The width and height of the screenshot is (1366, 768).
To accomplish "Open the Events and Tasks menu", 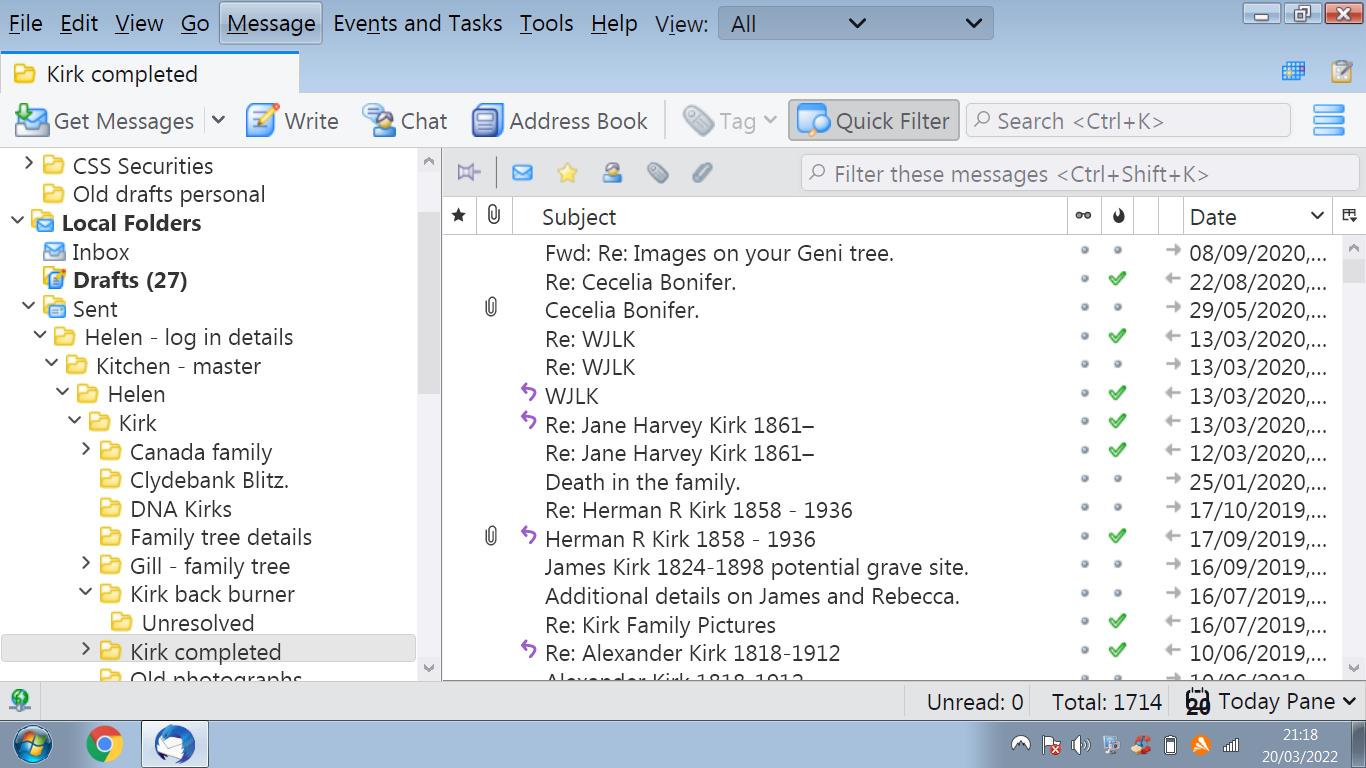I will (417, 24).
